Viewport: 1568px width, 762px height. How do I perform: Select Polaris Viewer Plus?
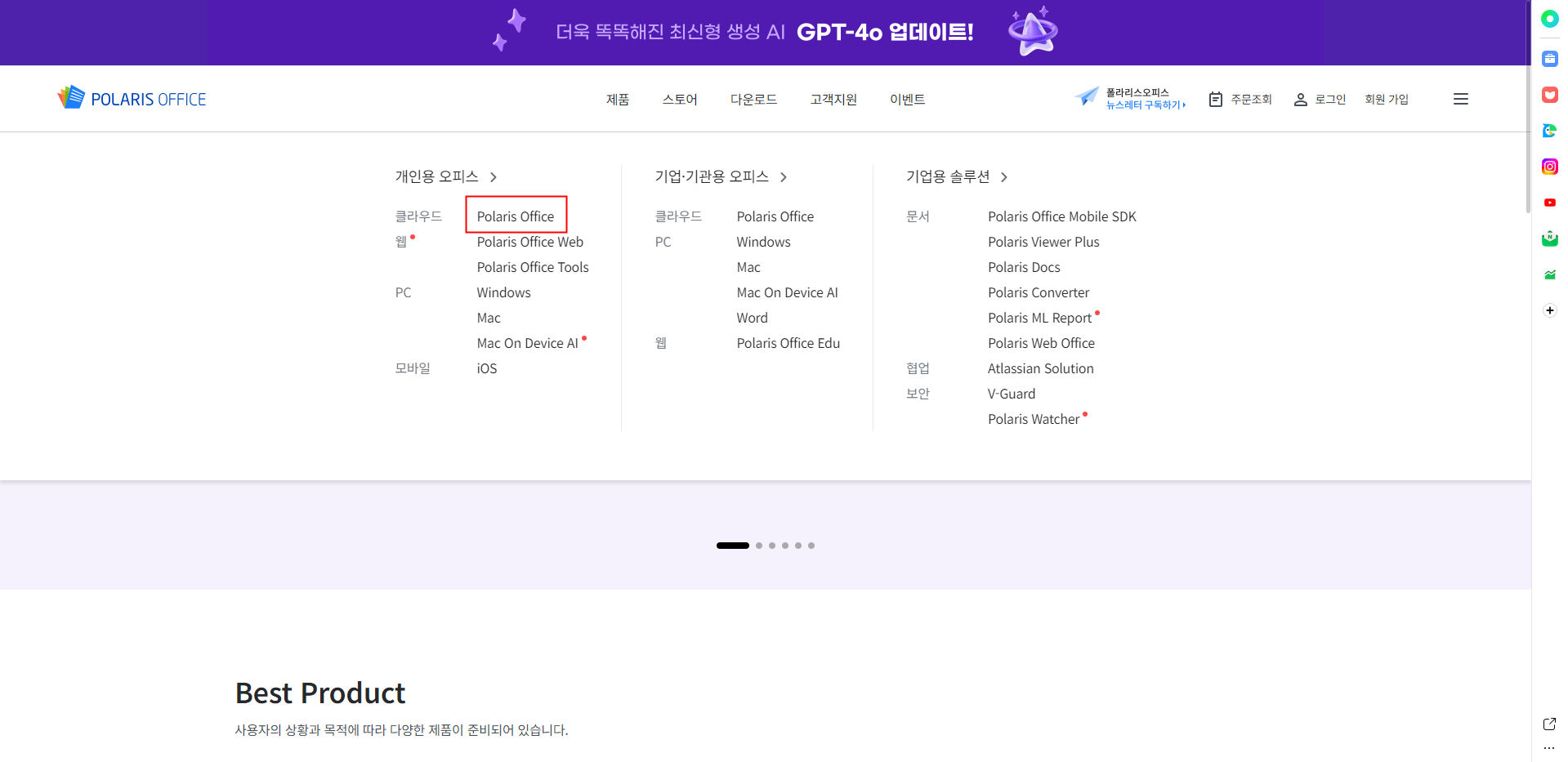point(1043,242)
